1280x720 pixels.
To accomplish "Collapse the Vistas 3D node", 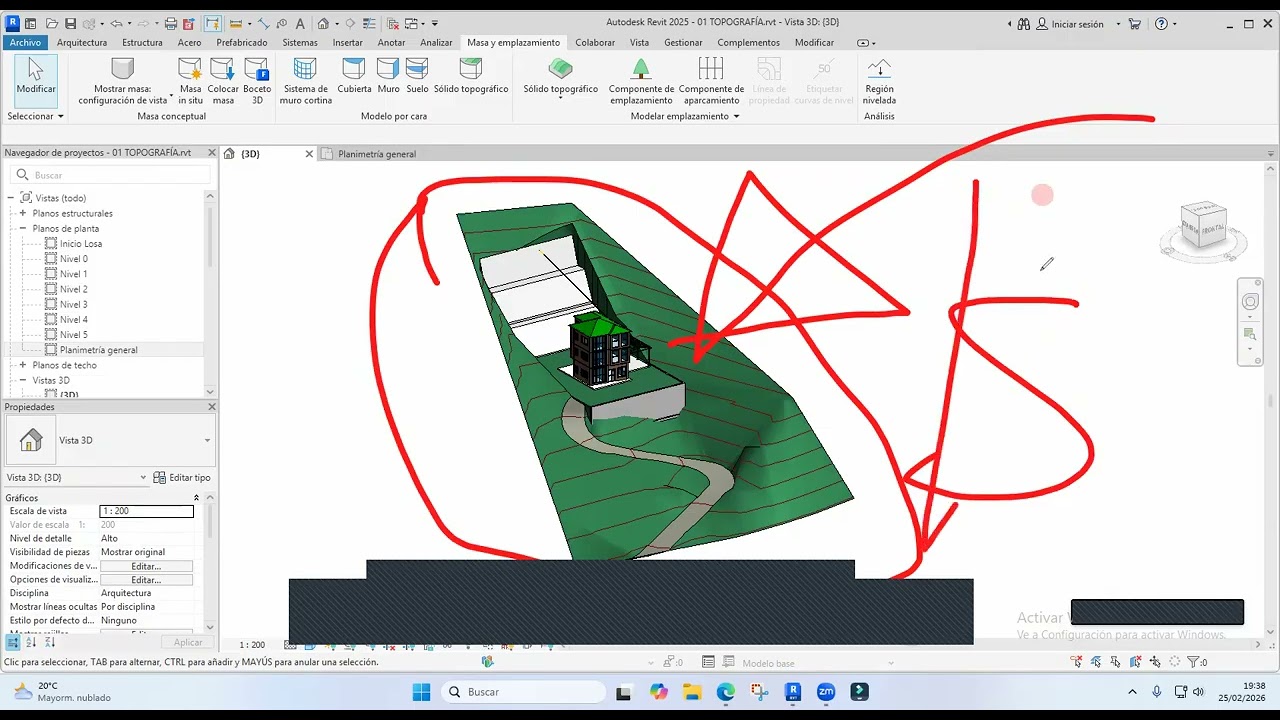I will [x=22, y=380].
